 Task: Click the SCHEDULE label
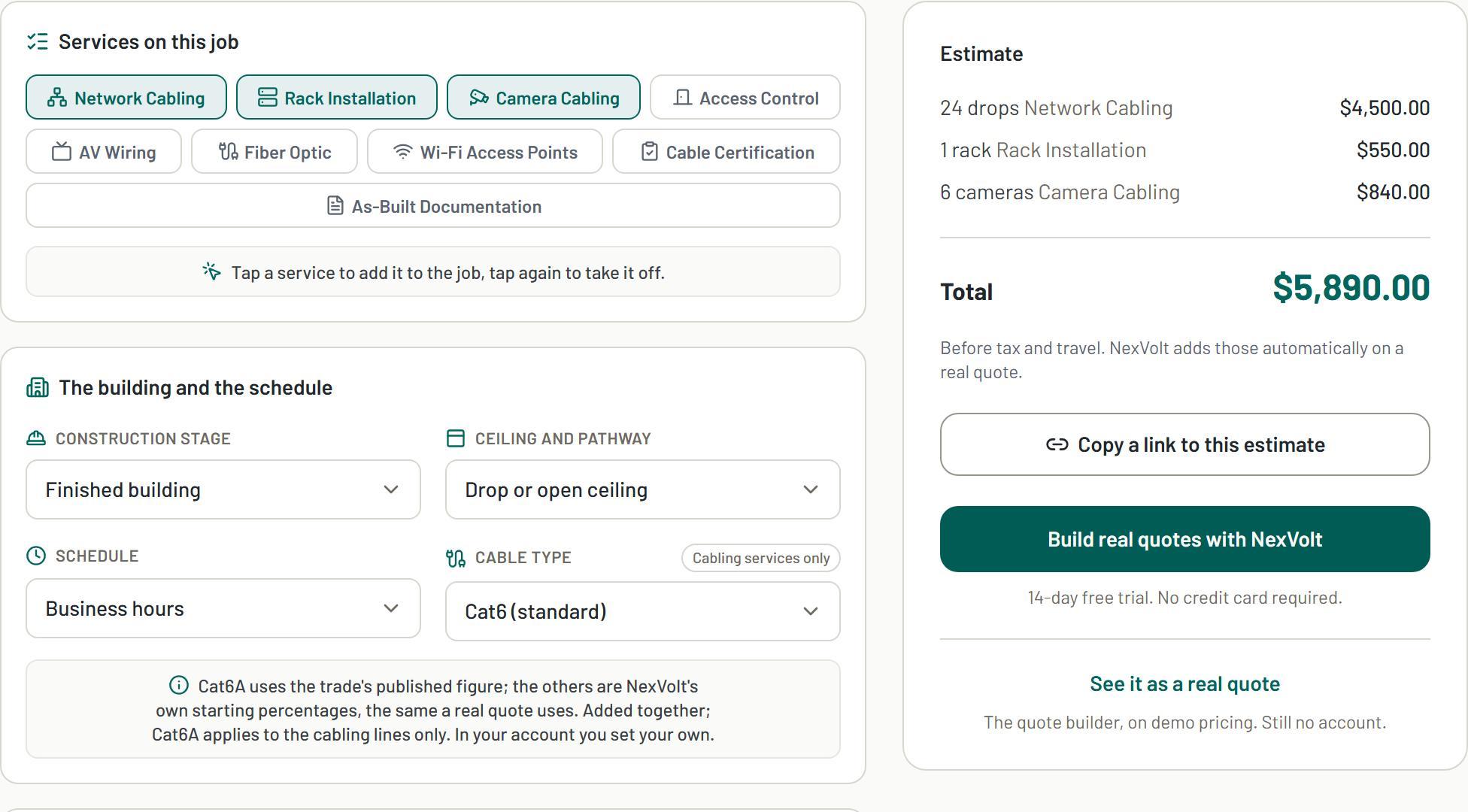point(97,556)
